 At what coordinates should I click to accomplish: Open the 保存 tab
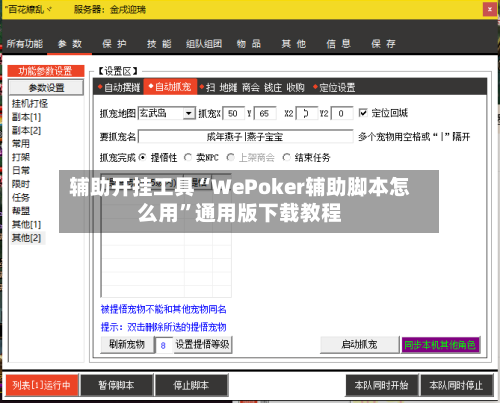(383, 44)
